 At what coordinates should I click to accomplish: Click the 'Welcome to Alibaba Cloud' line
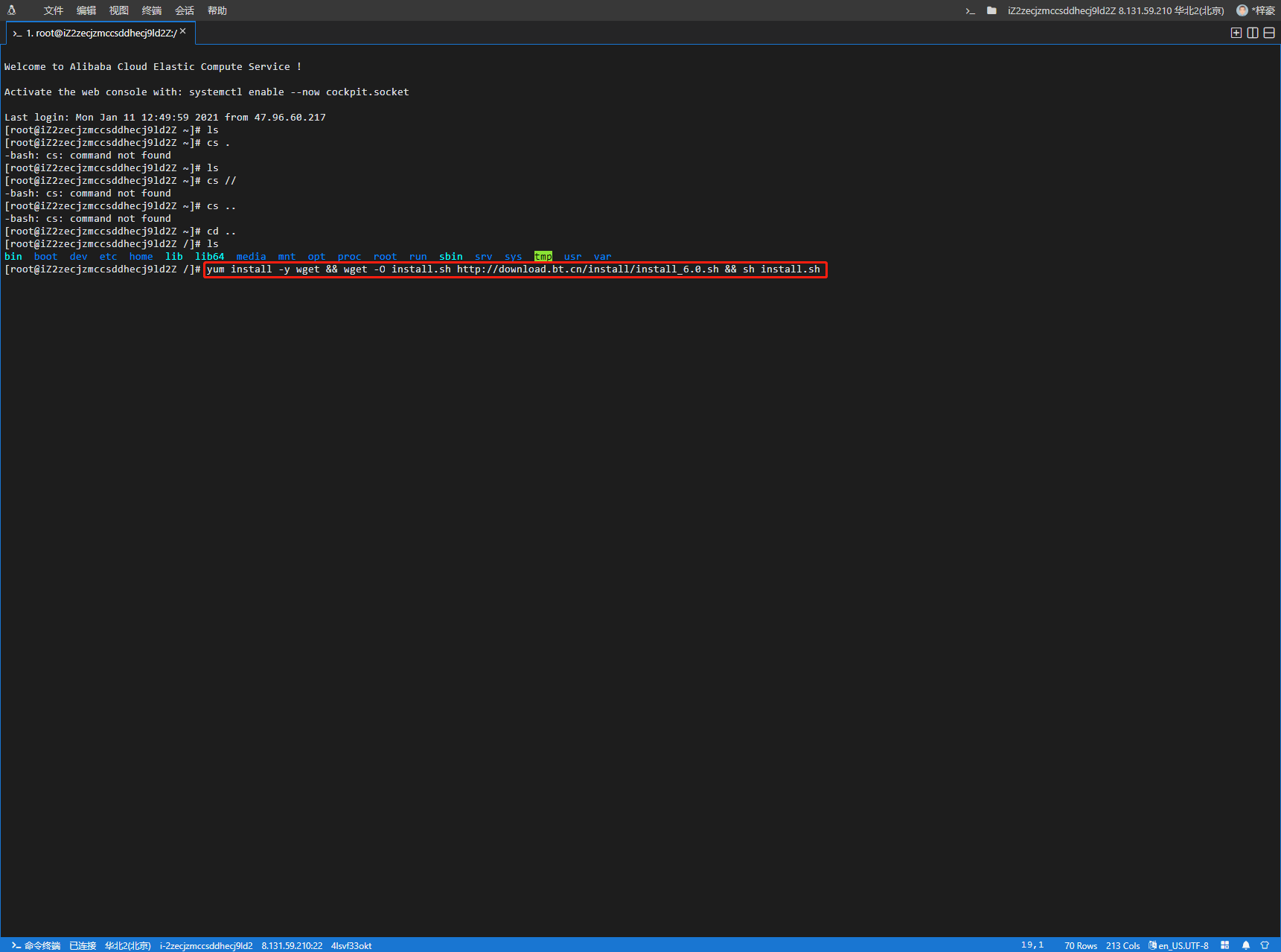tap(153, 67)
